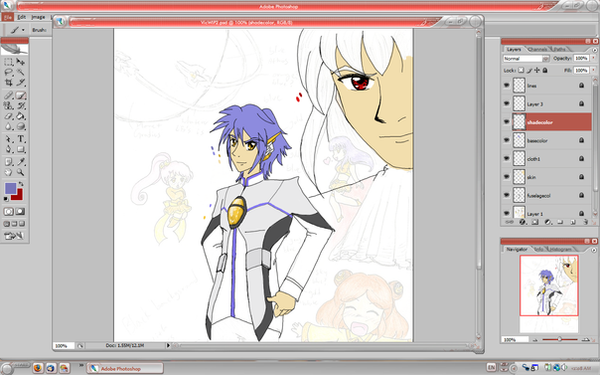
Task: Open the Layers panel options menu
Action: coord(594,50)
